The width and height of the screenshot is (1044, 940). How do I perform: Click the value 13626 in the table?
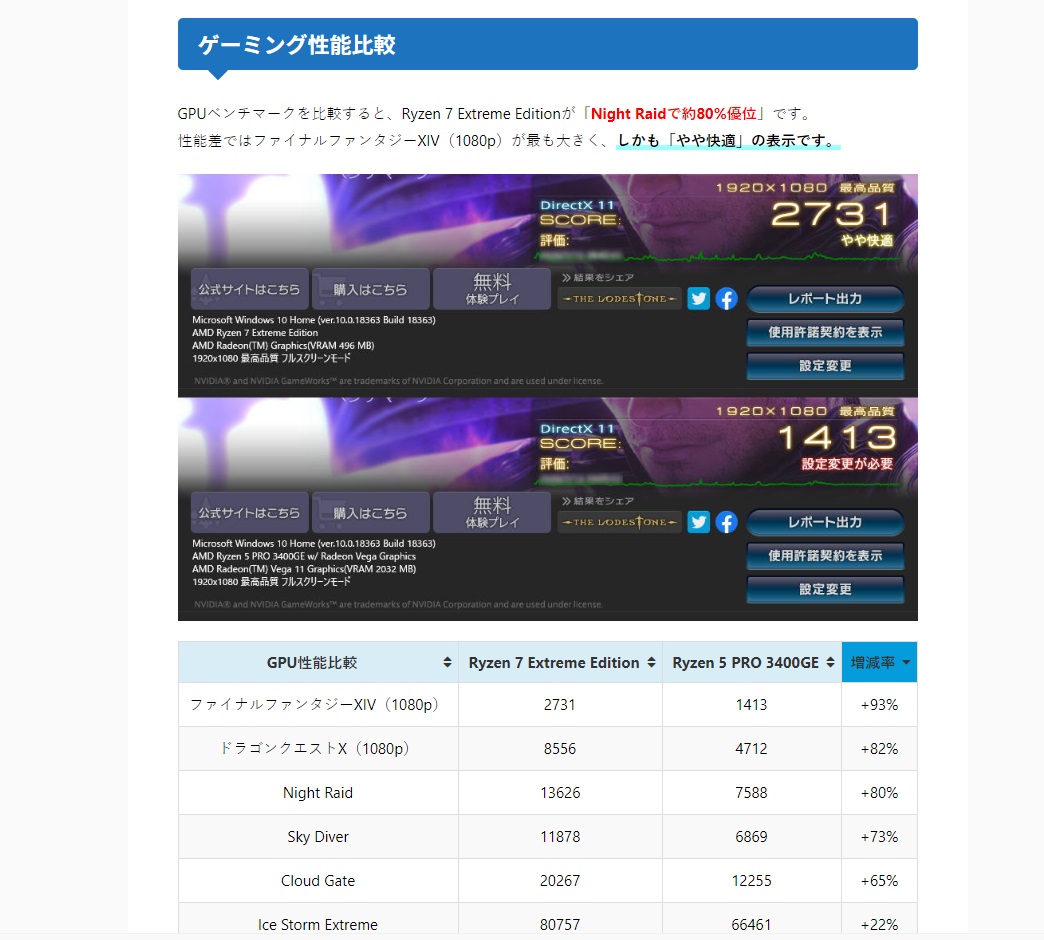click(560, 792)
